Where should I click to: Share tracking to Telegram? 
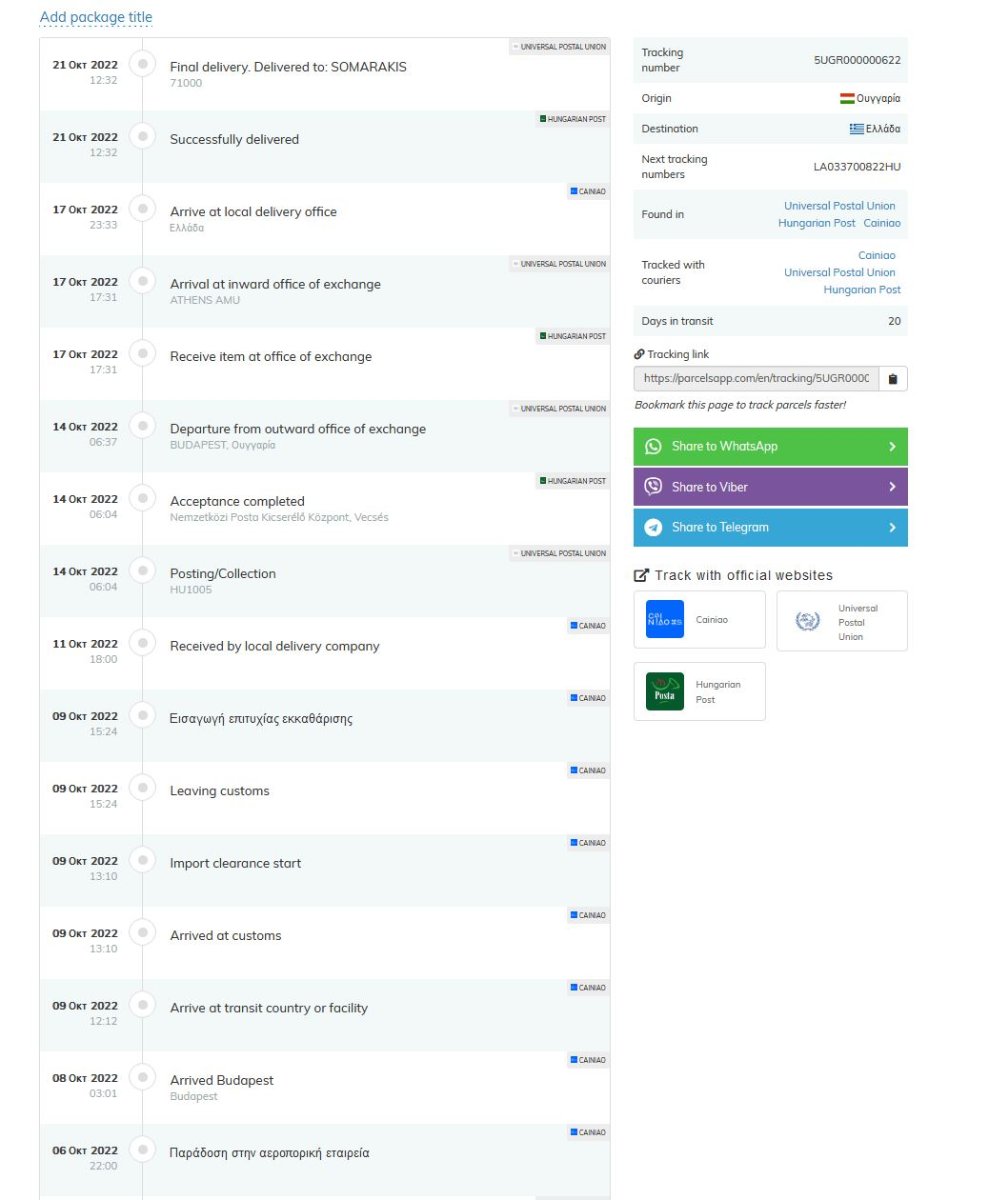click(x=770, y=527)
